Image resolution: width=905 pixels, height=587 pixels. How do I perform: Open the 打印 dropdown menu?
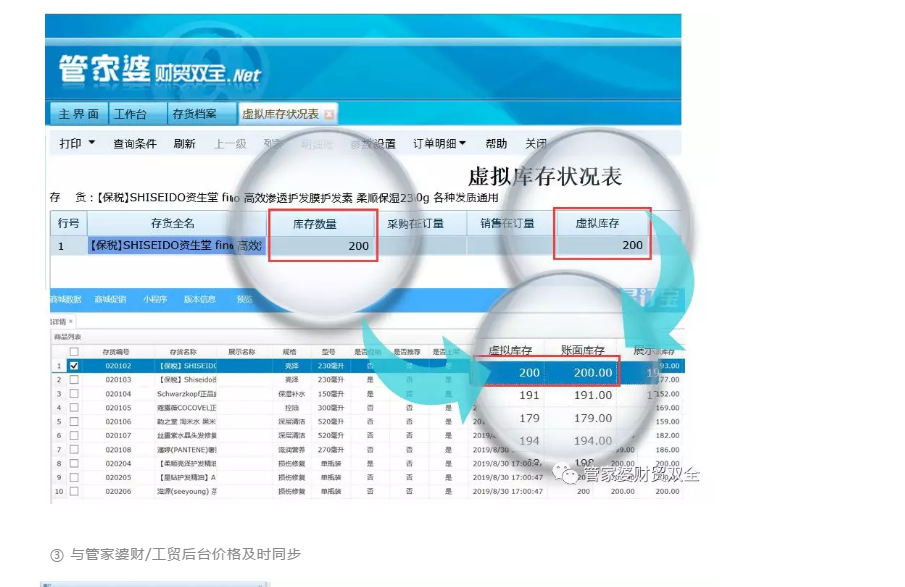[77, 143]
